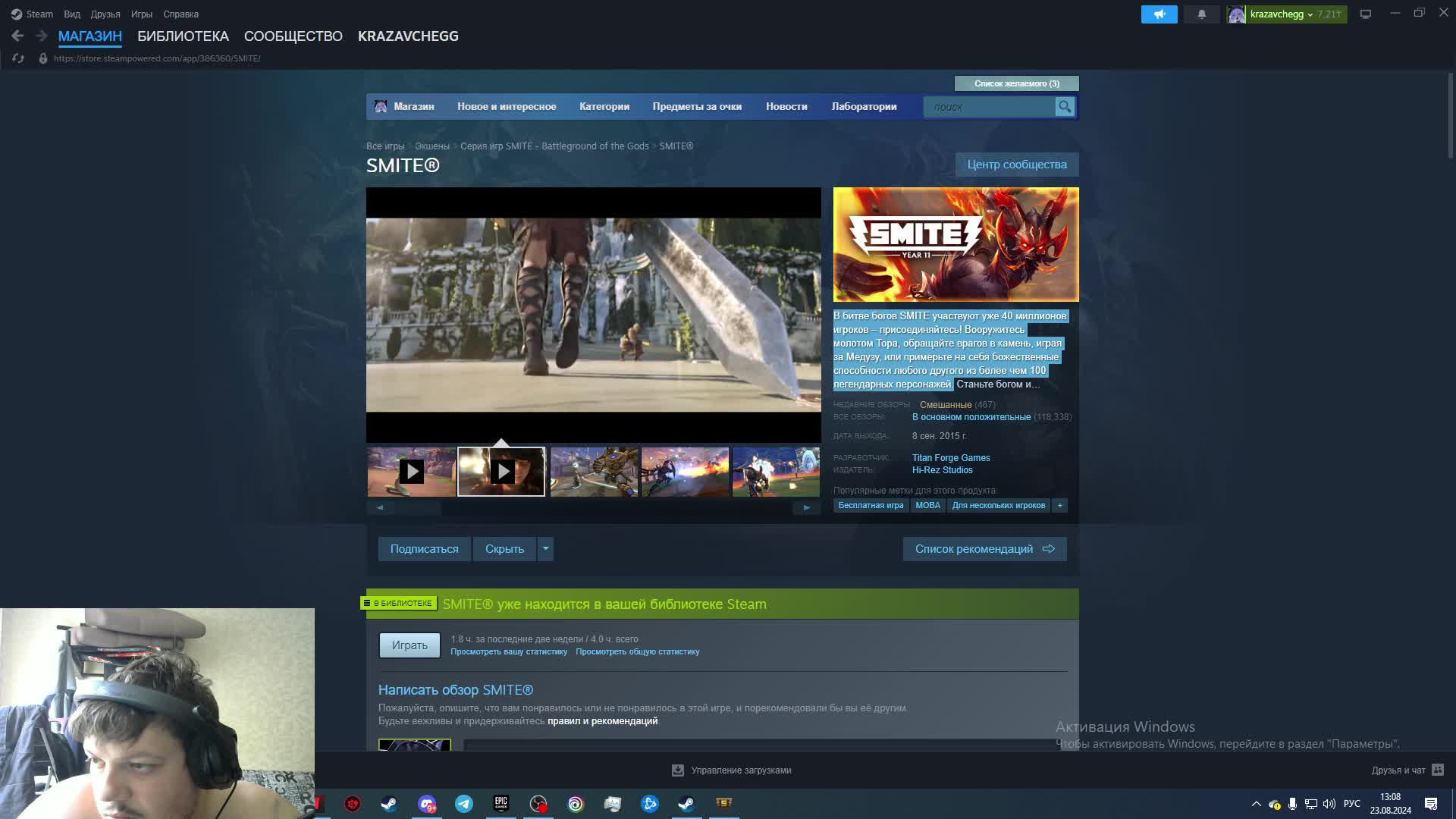Screen dimensions: 1456x819
Task: Reload the store page
Action: 18,58
